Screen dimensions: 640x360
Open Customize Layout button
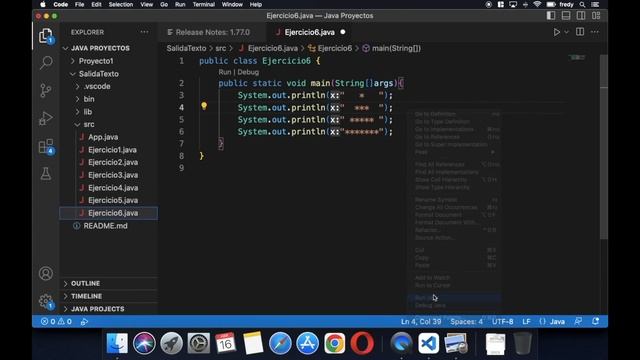tap(596, 16)
